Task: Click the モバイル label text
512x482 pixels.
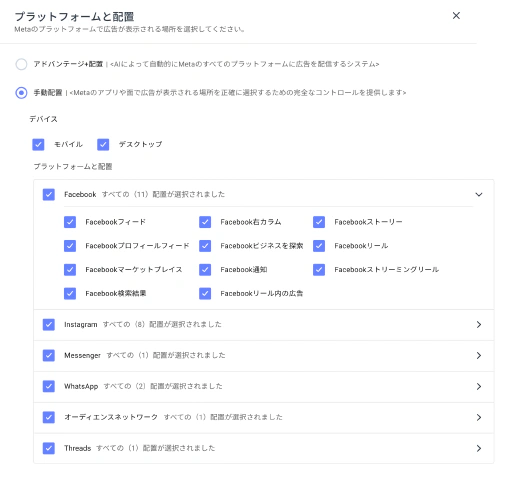Action: click(68, 145)
